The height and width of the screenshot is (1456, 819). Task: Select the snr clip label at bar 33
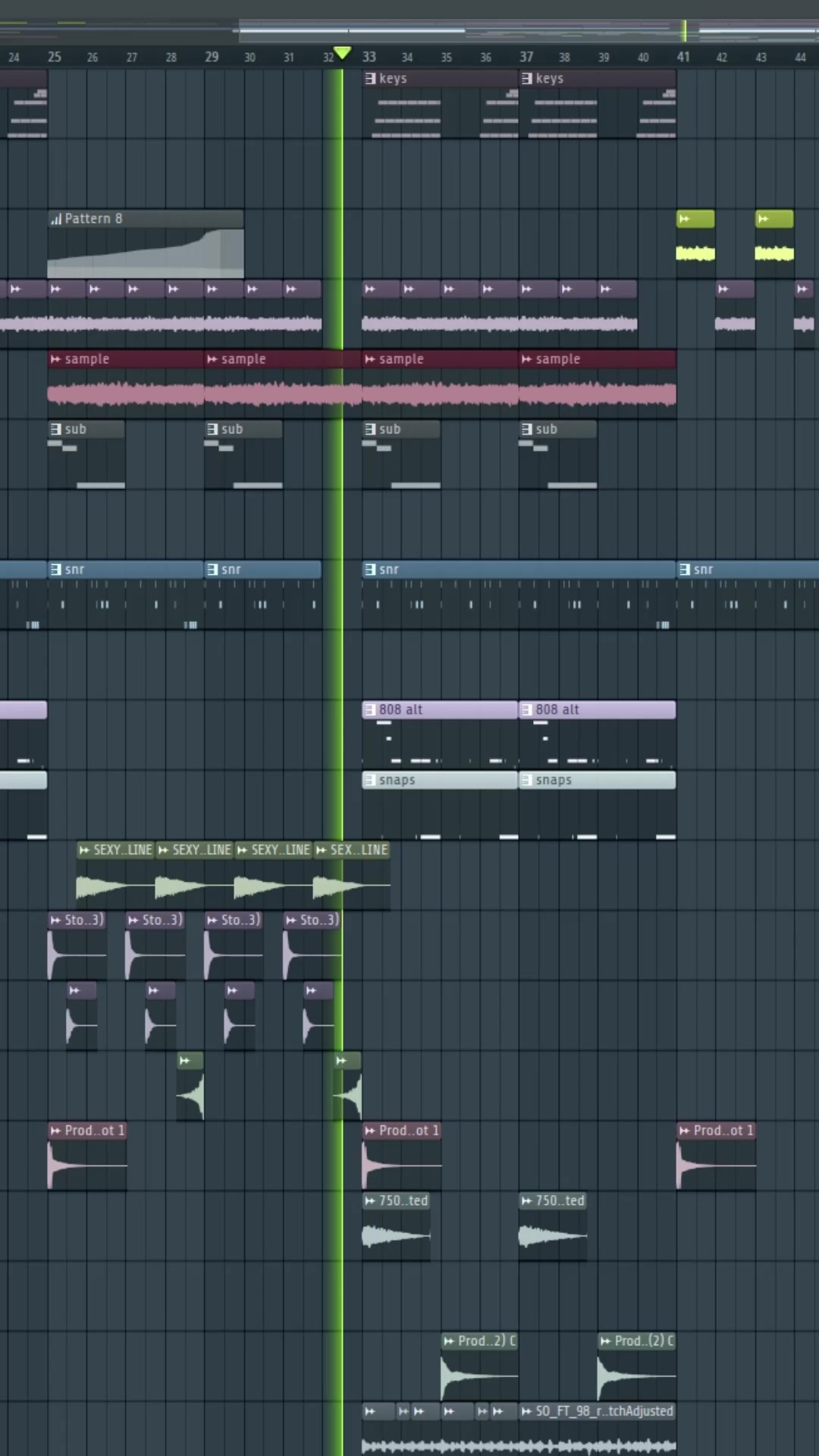[x=389, y=570]
